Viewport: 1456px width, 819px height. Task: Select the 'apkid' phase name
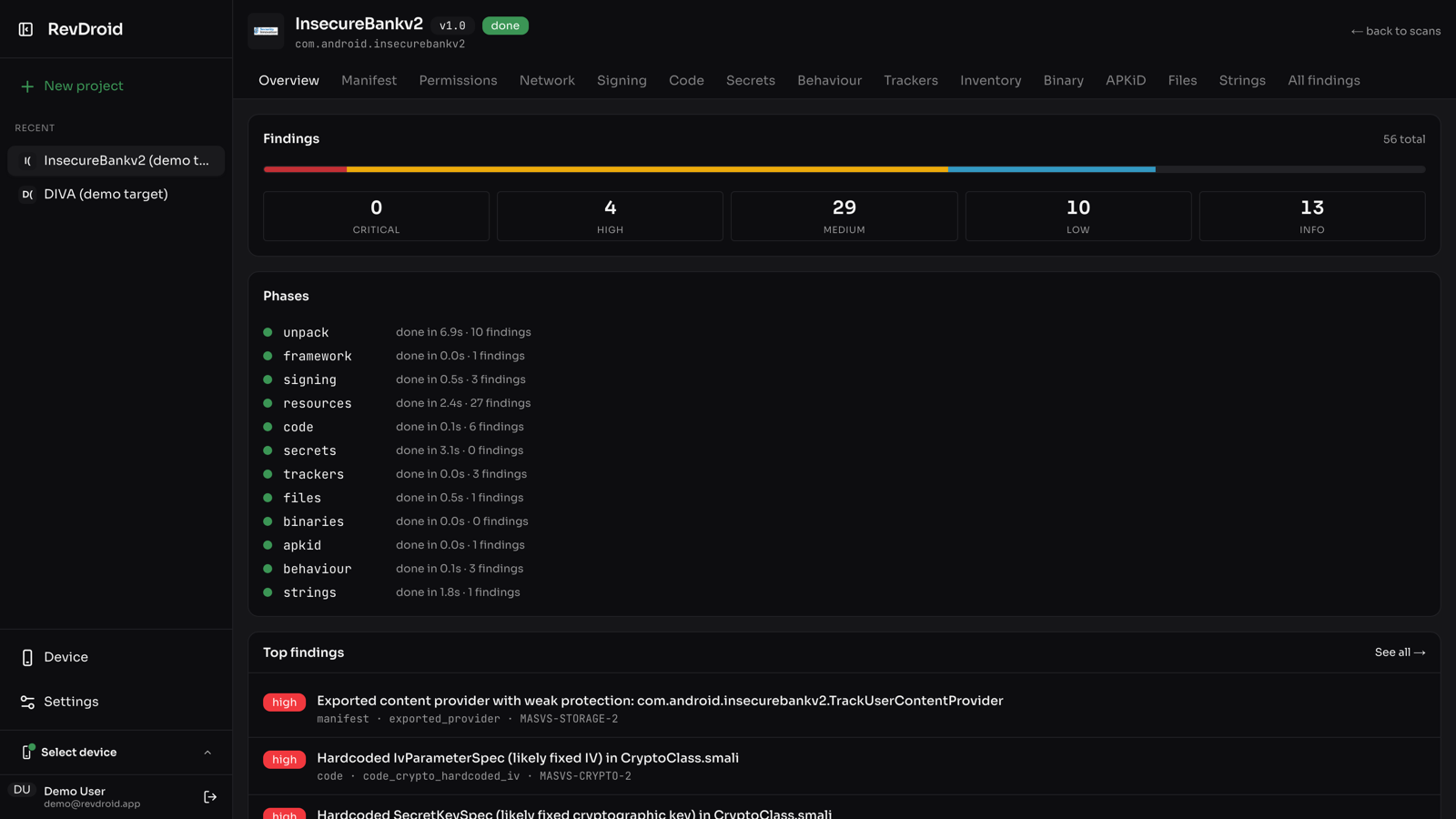(x=301, y=545)
